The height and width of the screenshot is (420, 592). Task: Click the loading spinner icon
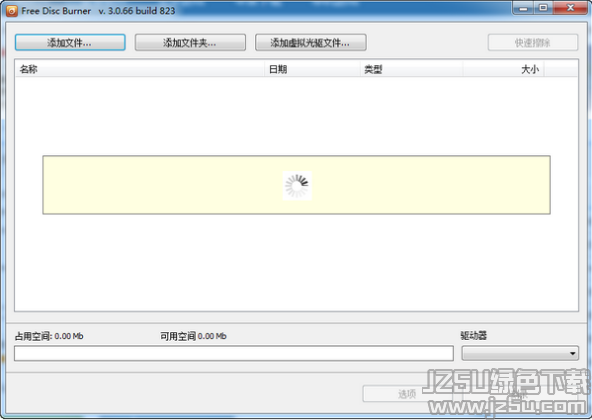tap(297, 185)
